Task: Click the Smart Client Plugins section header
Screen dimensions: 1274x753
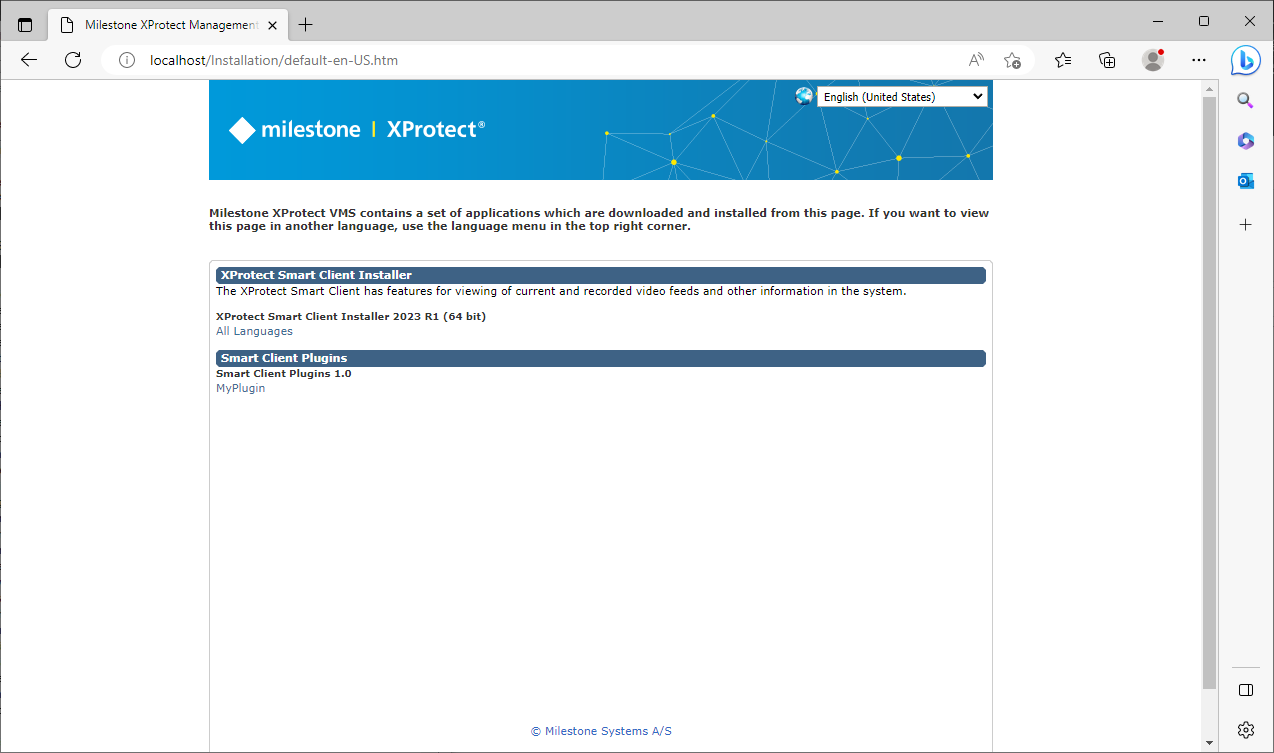Action: point(601,358)
